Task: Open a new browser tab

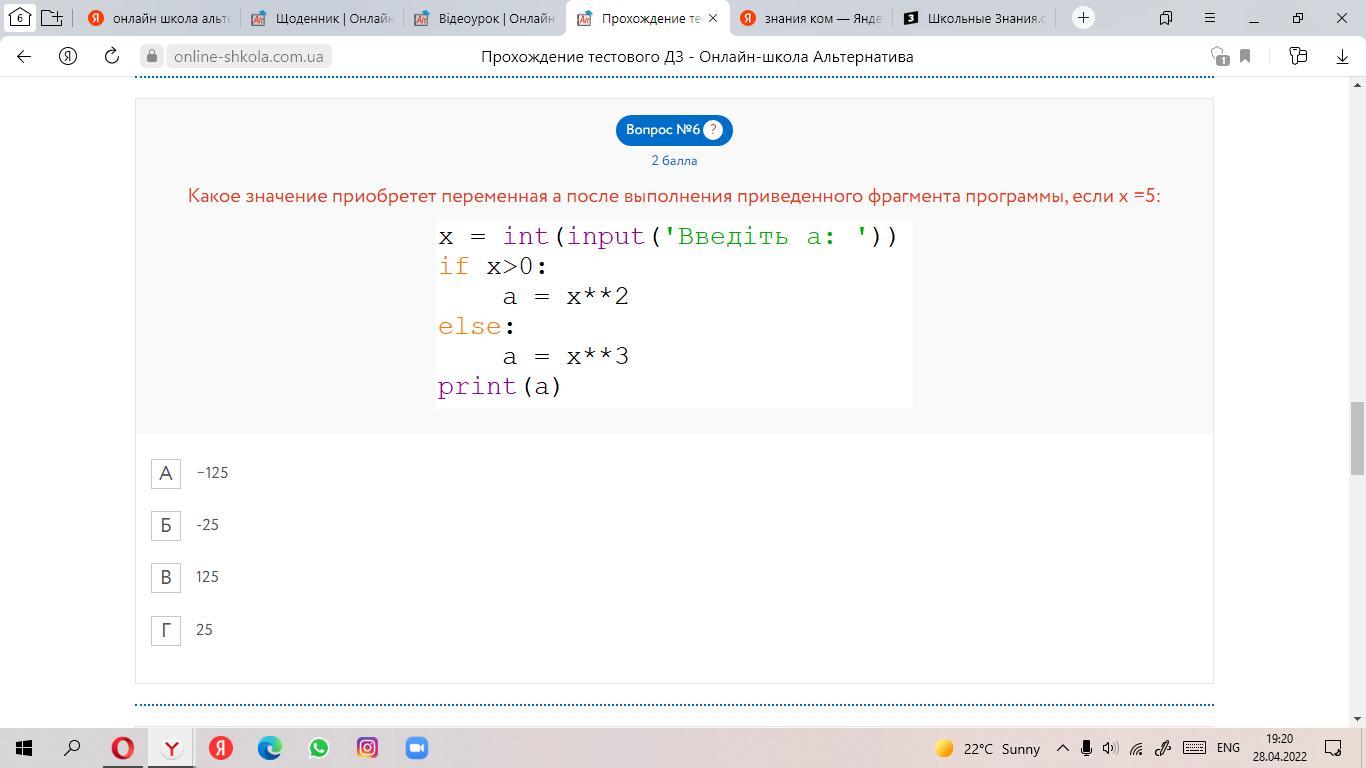Action: (x=1083, y=18)
